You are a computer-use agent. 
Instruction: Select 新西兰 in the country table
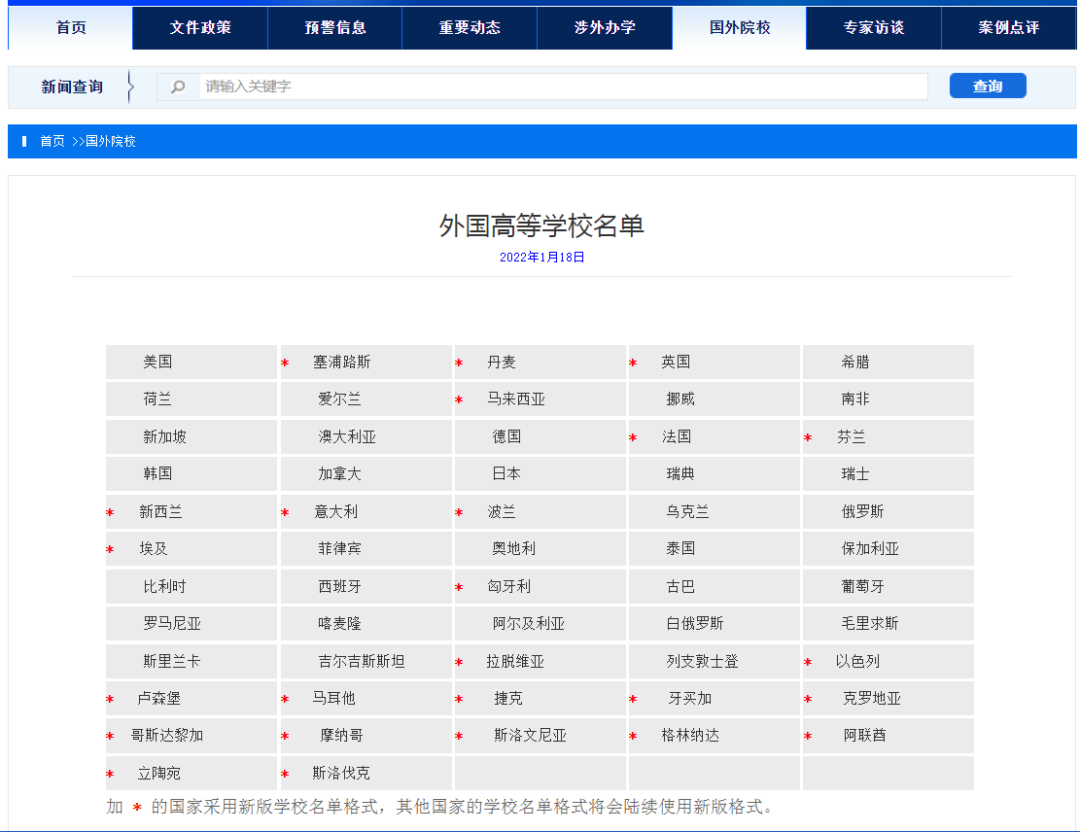coord(161,512)
